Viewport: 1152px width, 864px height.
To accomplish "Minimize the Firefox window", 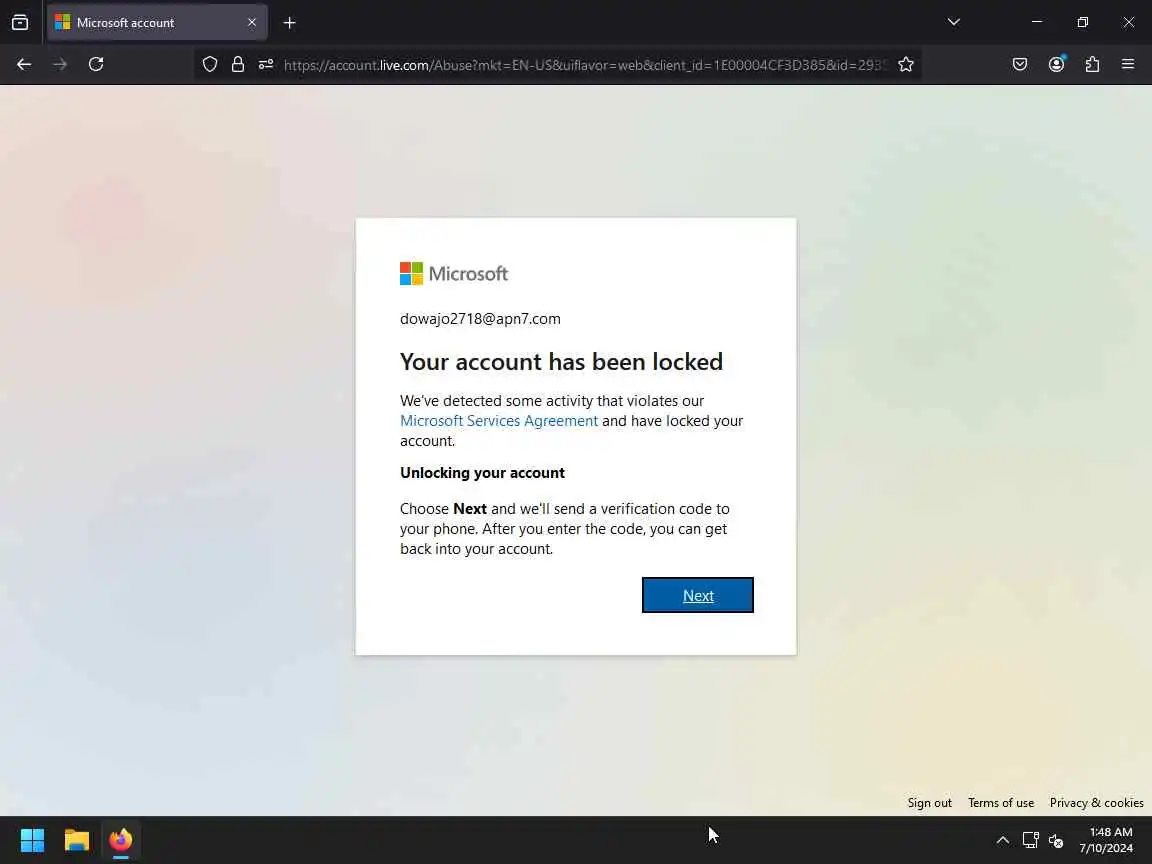I will click(1037, 22).
